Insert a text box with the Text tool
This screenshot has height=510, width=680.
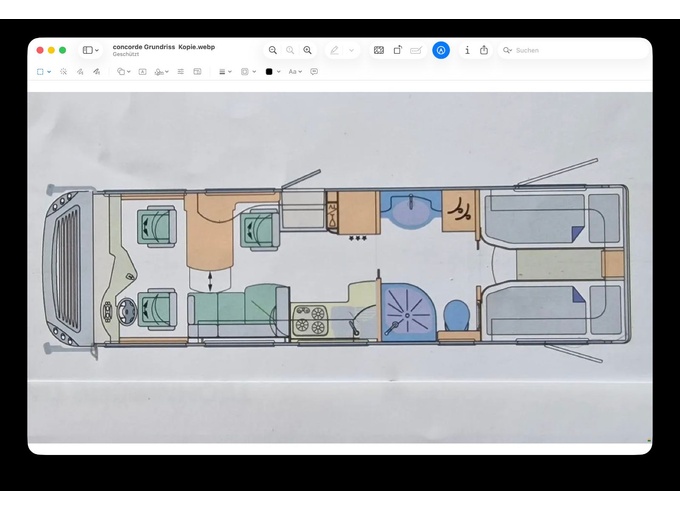(142, 72)
